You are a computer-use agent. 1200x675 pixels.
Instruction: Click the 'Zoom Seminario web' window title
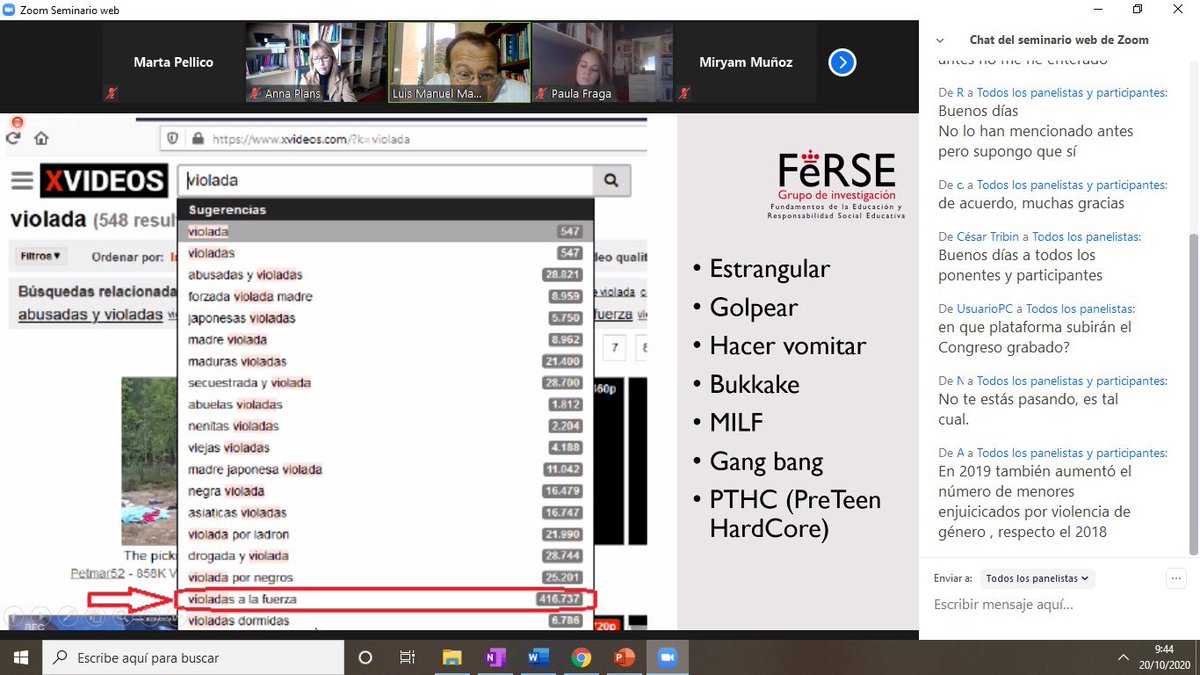point(71,10)
